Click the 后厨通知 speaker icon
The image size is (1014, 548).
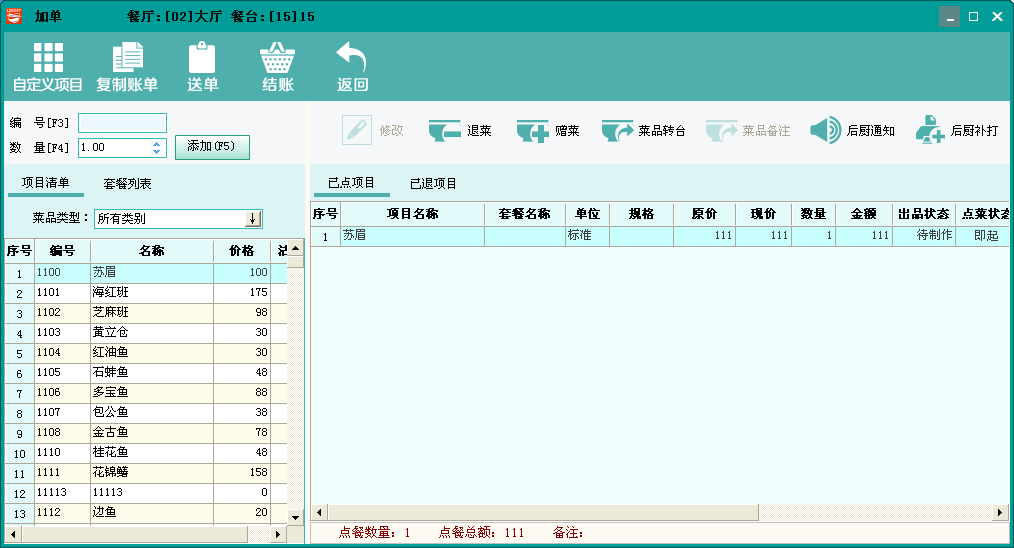click(826, 131)
